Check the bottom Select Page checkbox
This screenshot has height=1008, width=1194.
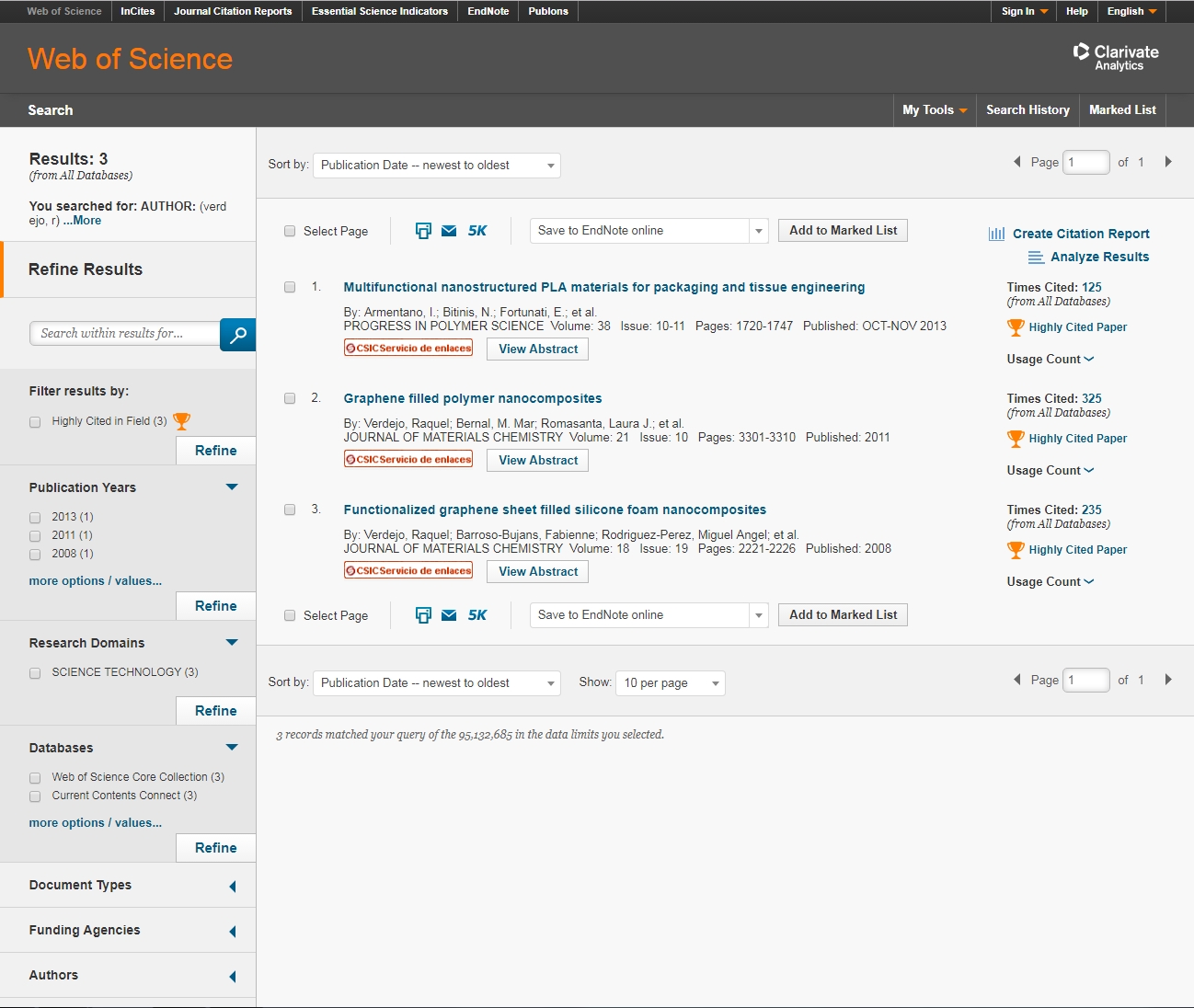tap(290, 615)
